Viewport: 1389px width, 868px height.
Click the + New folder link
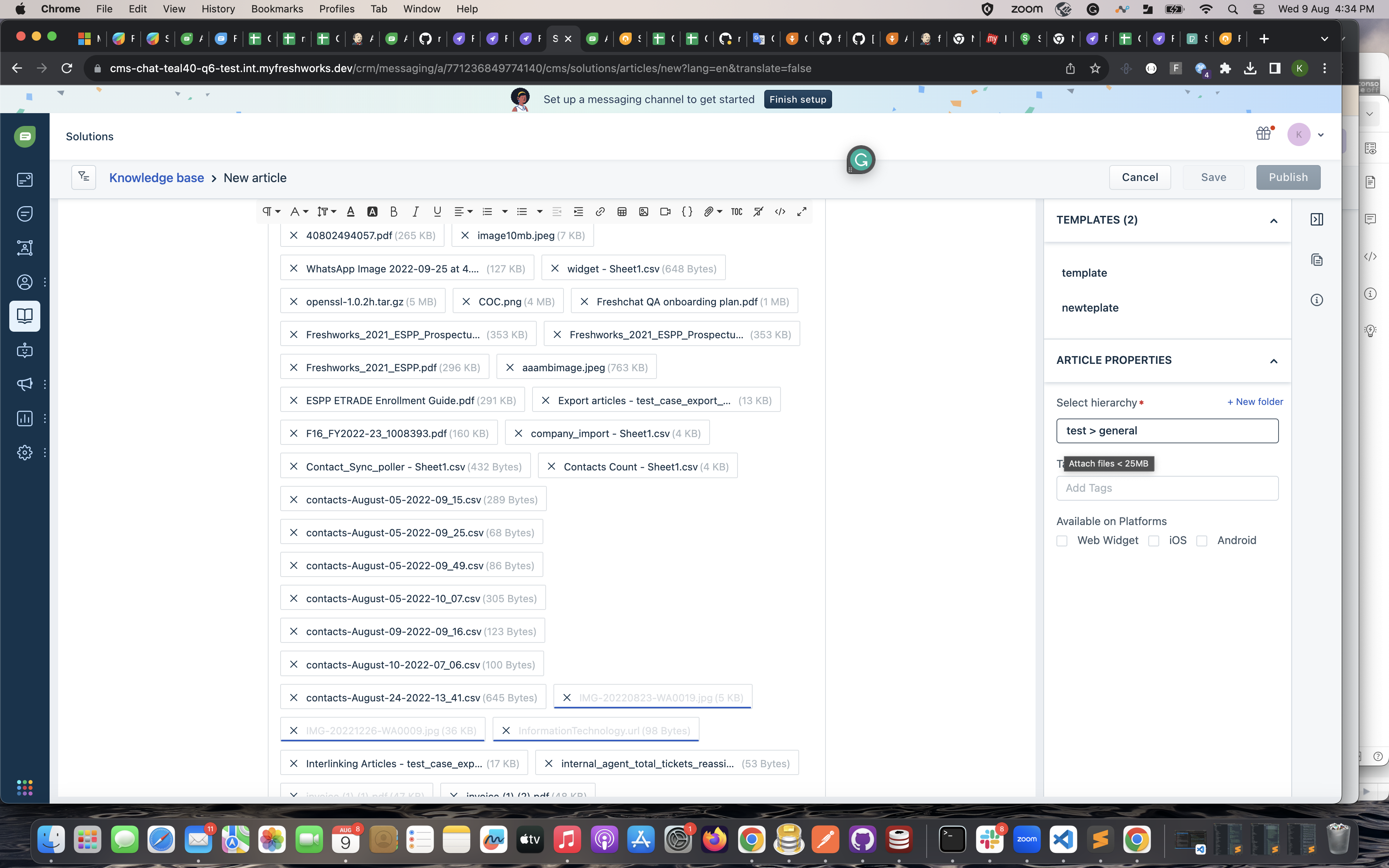tap(1255, 402)
